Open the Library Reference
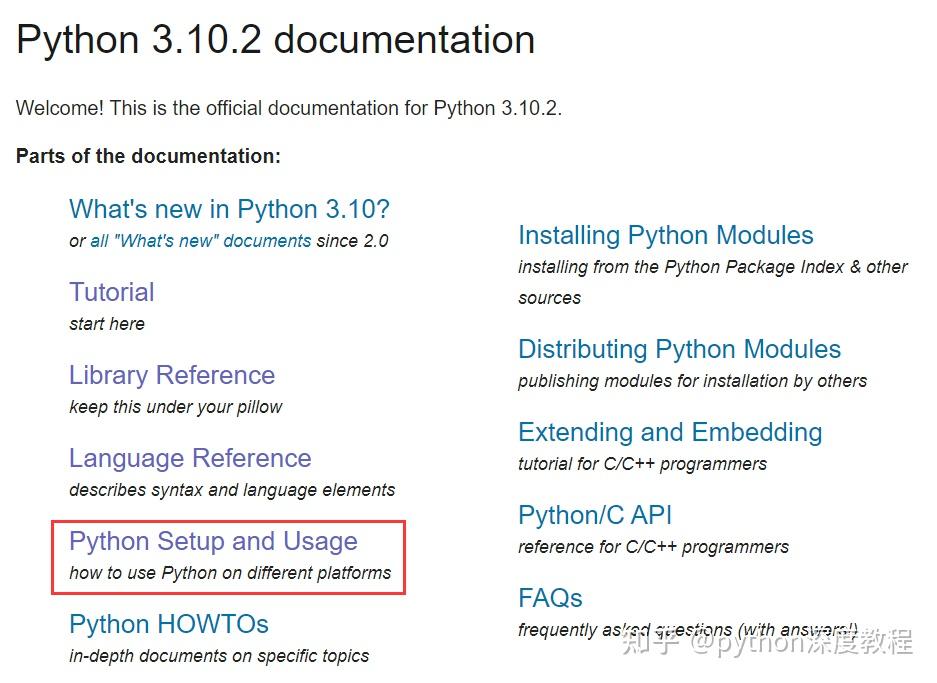Viewport: 937px width, 683px height. [171, 374]
